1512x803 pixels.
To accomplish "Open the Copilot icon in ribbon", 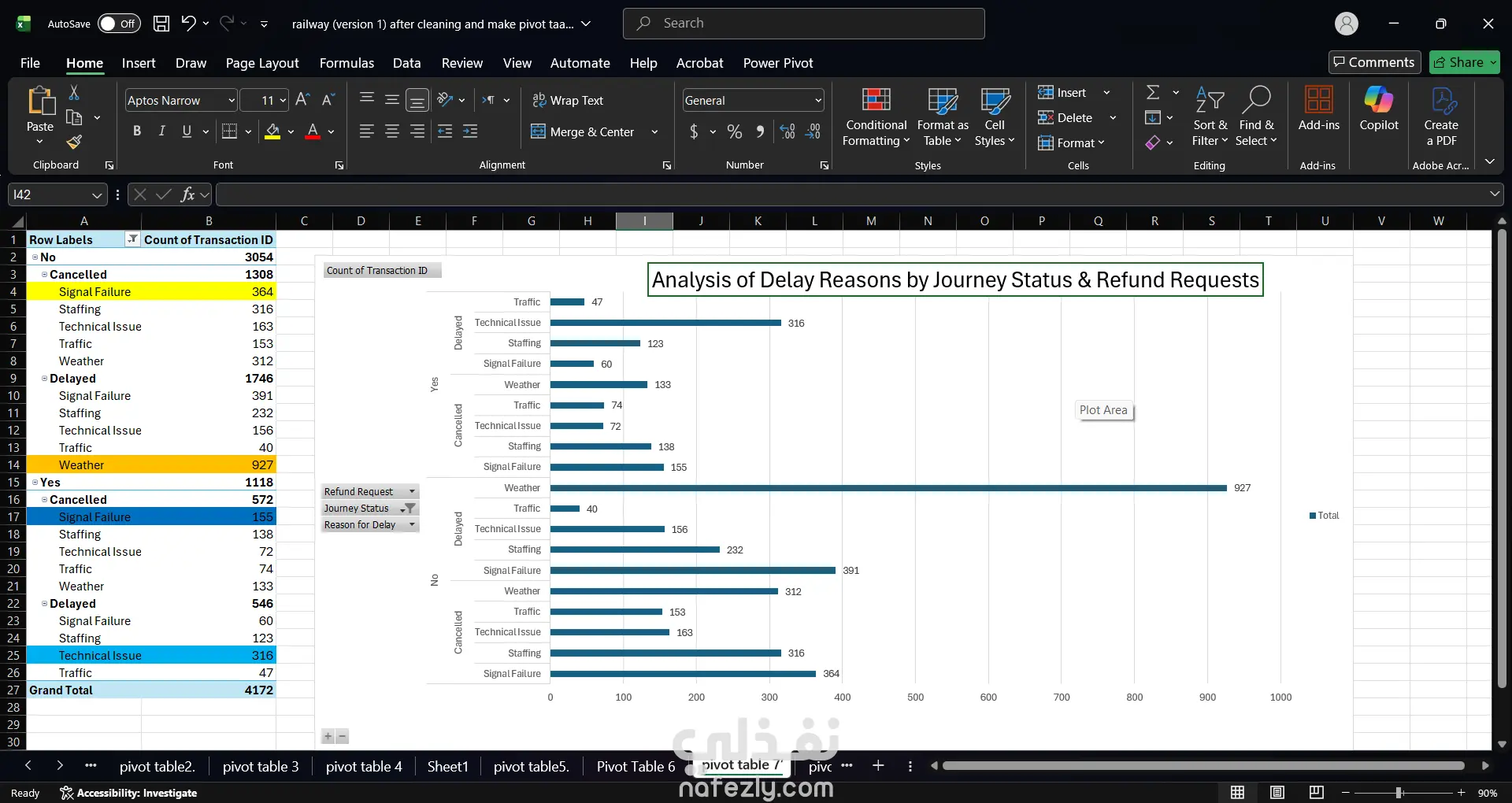I will point(1379,100).
